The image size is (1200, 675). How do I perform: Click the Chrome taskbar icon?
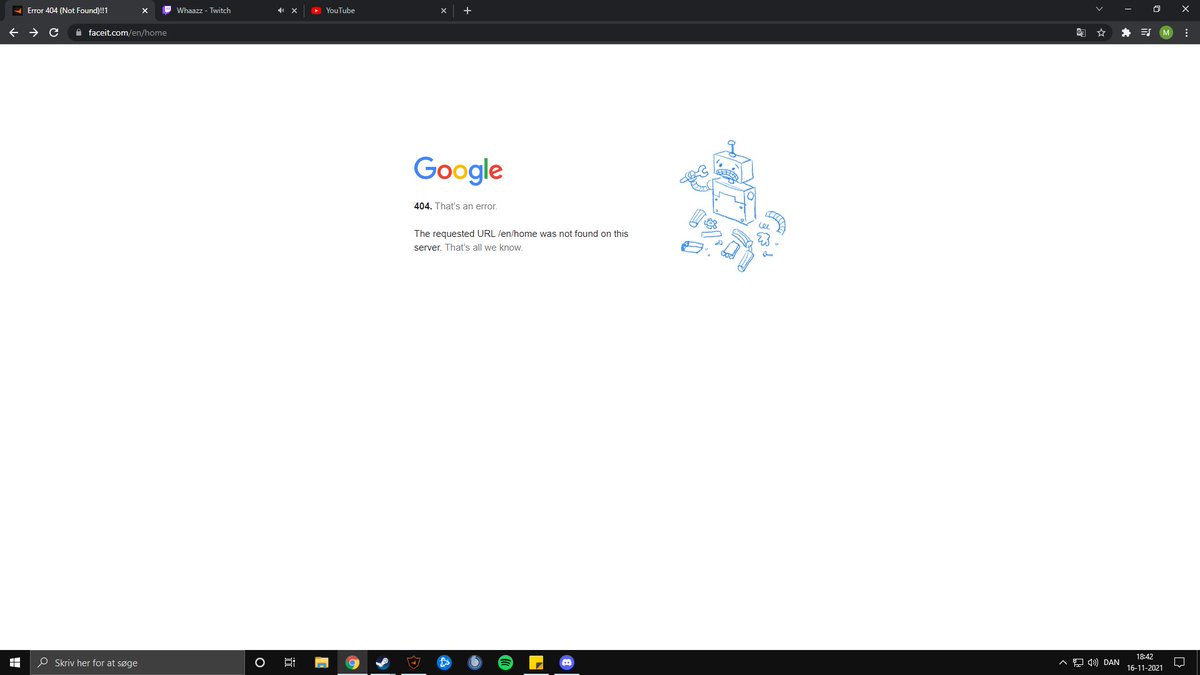(x=352, y=662)
